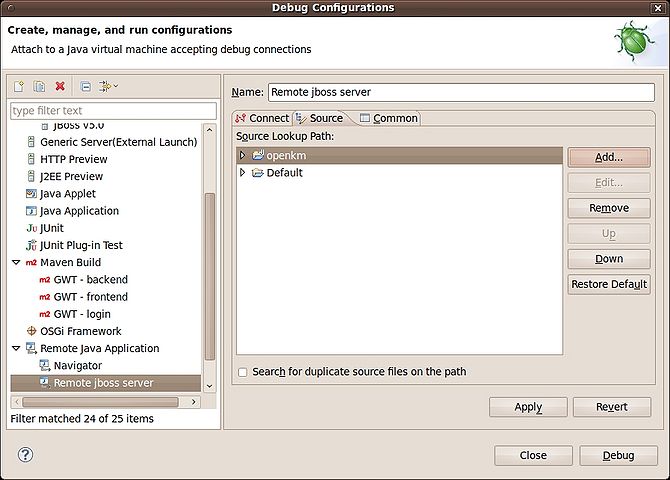
Task: Select the Navigator configuration
Action: (78, 366)
